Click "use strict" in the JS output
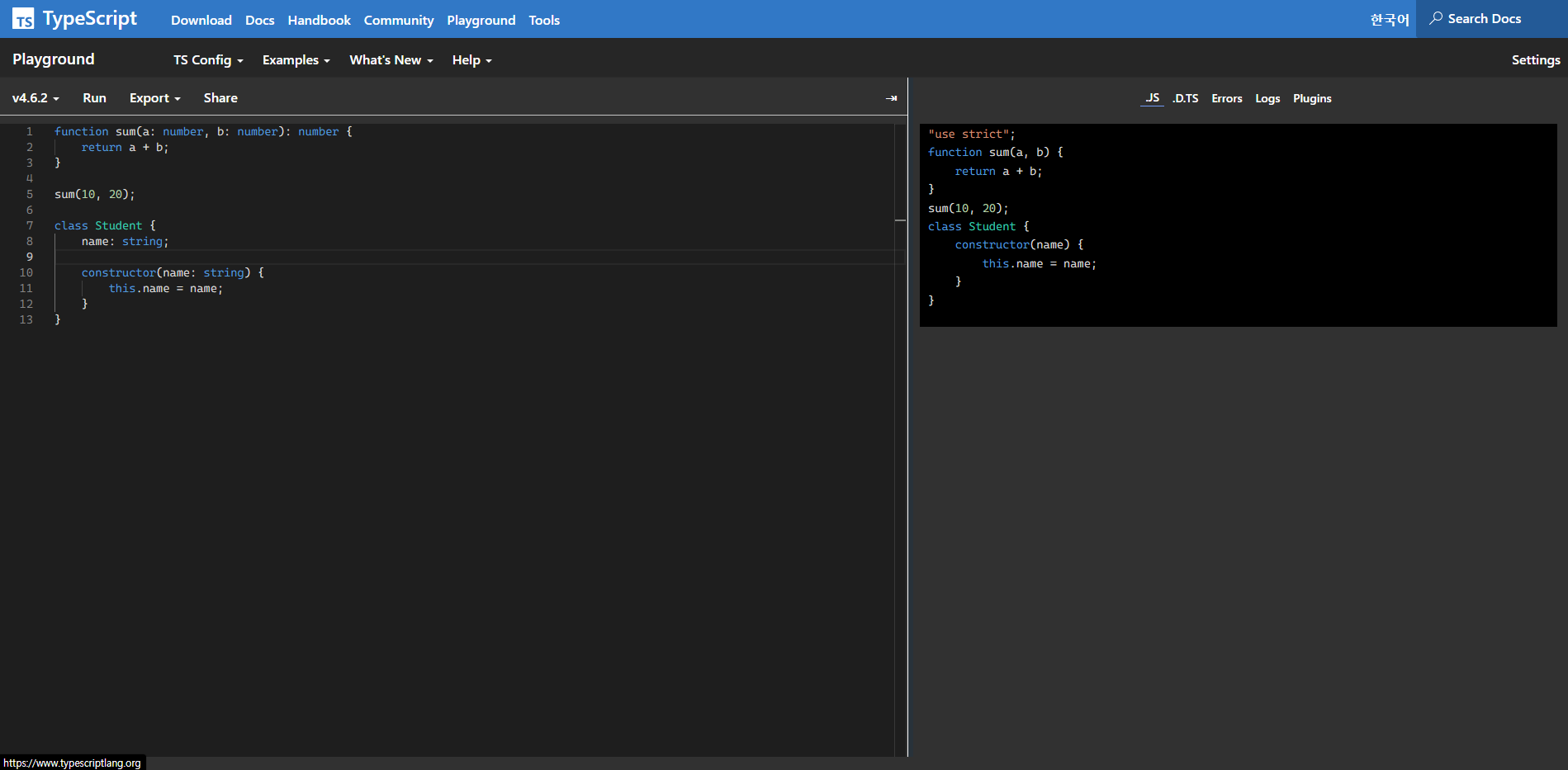 click(x=972, y=134)
